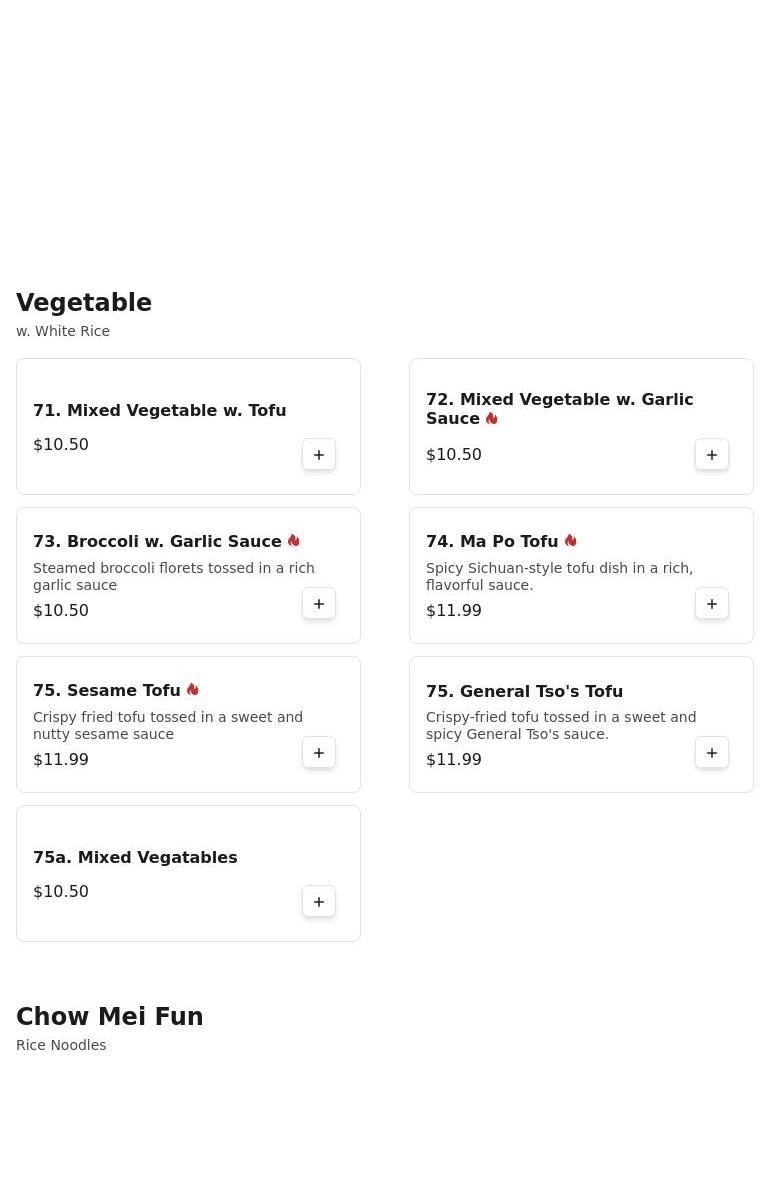Viewport: 770px width, 1177px height.
Task: Add Broccoli w. Garlic Sauce to order
Action: coord(319,604)
